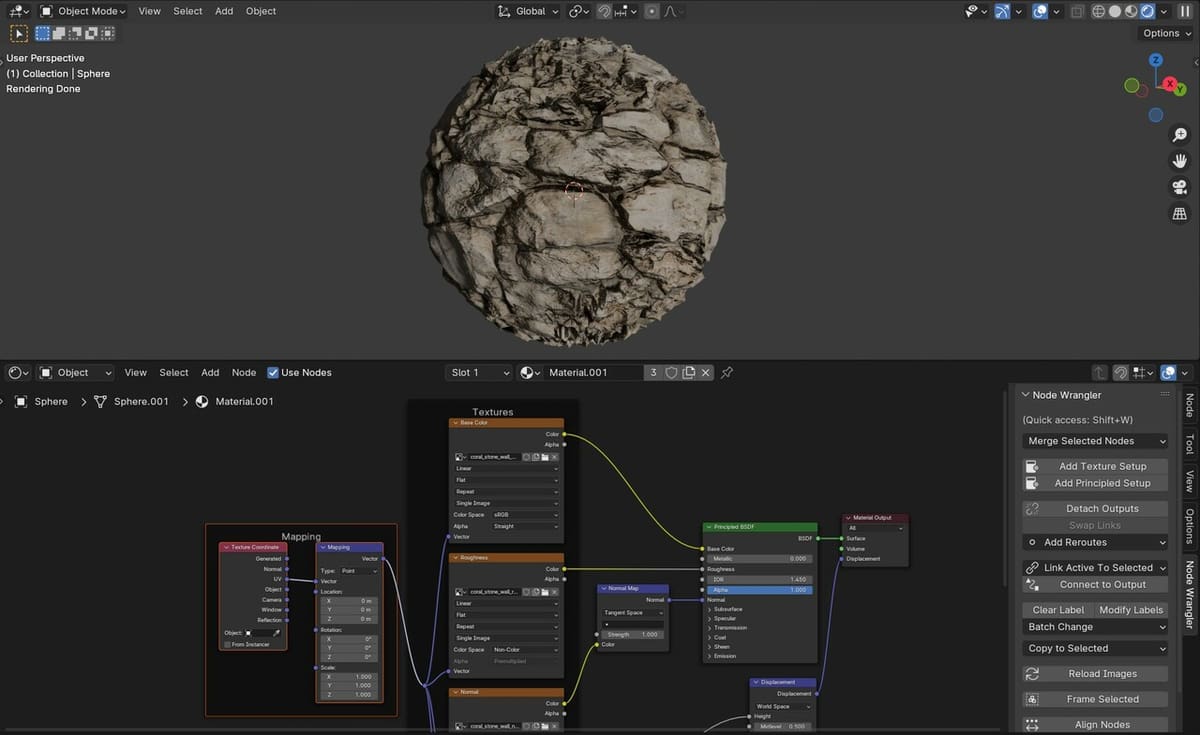1200x735 pixels.
Task: Select material preview shading
Action: [1131, 12]
